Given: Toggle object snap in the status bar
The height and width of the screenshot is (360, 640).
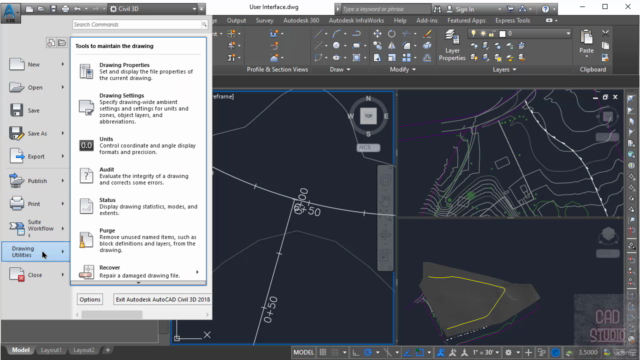Looking at the screenshot, I should [x=420, y=352].
